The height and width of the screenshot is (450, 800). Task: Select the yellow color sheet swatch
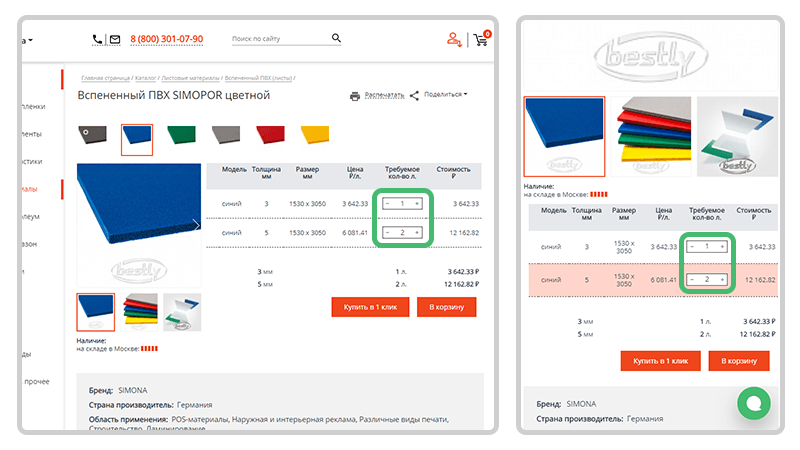pyautogui.click(x=315, y=135)
